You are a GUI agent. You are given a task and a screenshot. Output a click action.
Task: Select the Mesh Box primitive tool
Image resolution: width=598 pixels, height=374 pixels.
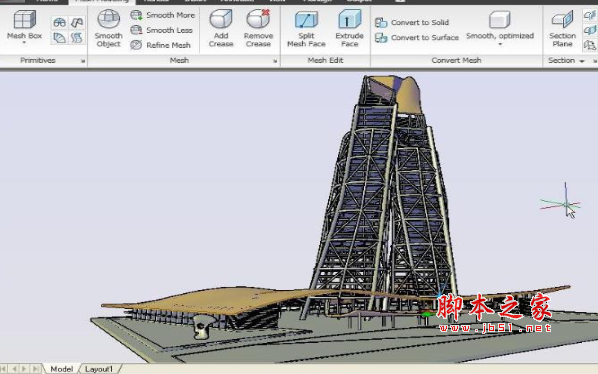click(24, 24)
